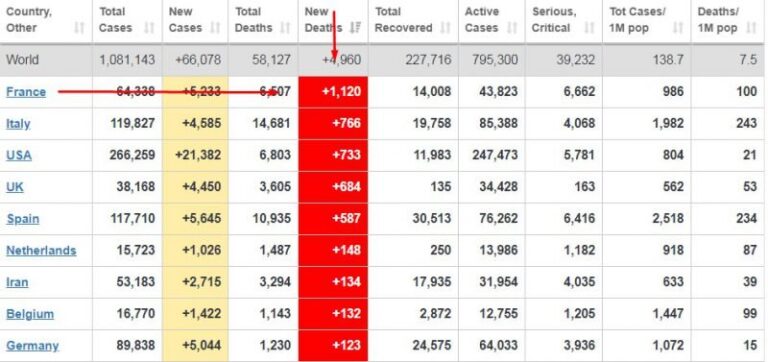Click Iran total cases 53,183
The image size is (768, 362).
(136, 282)
